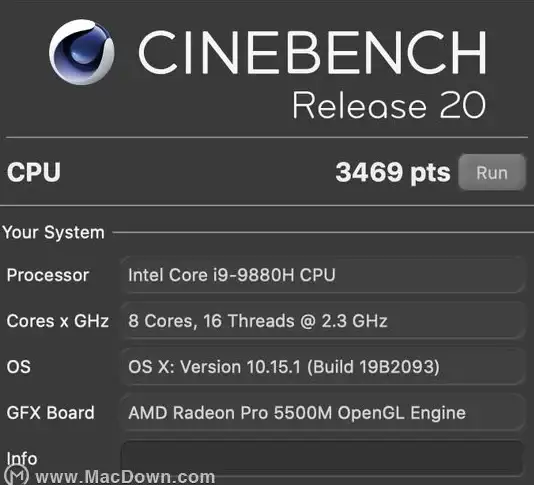Click the Info row label
The image size is (534, 485).
pyautogui.click(x=22, y=458)
